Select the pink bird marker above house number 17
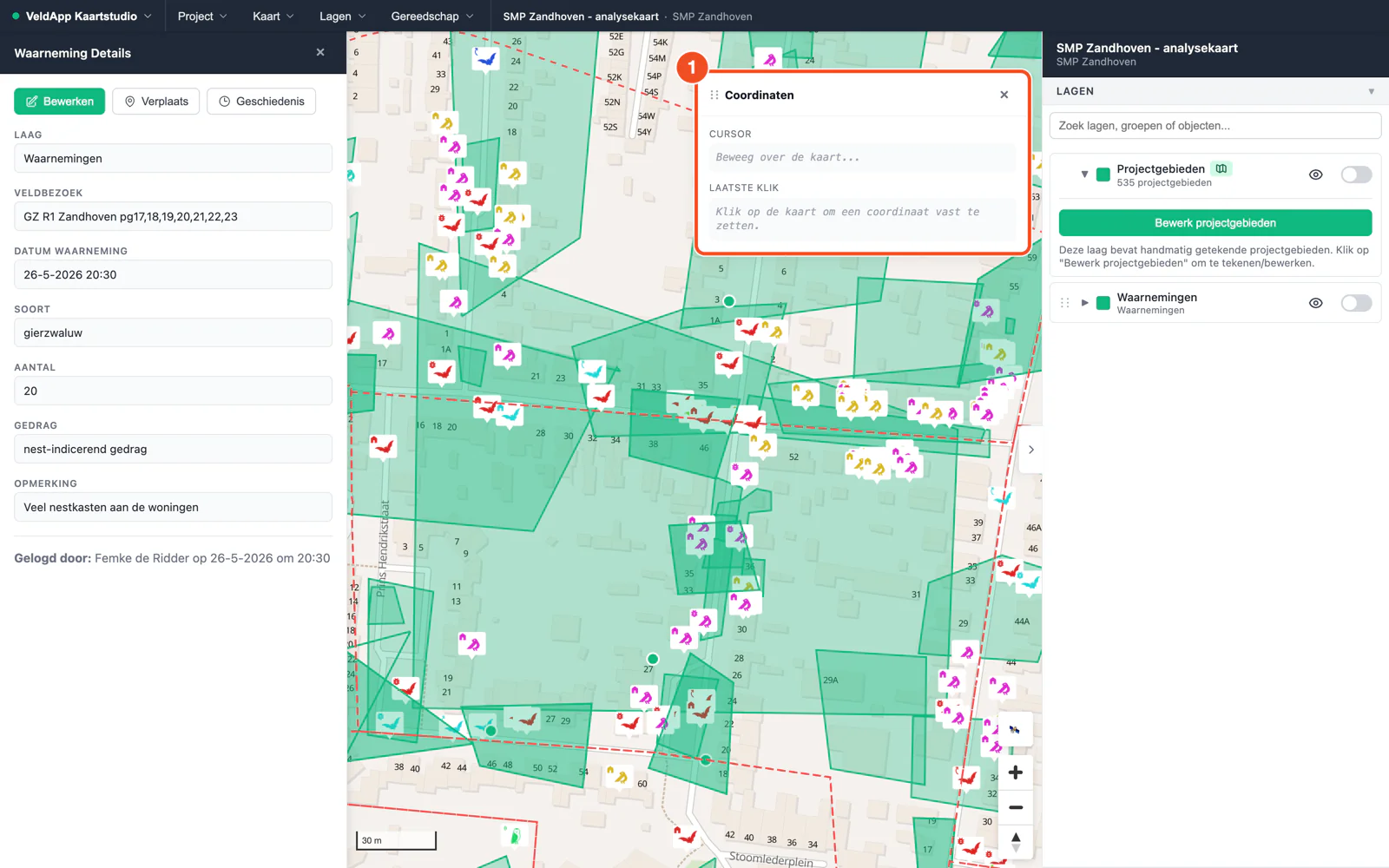The width and height of the screenshot is (1389, 868). tap(387, 333)
